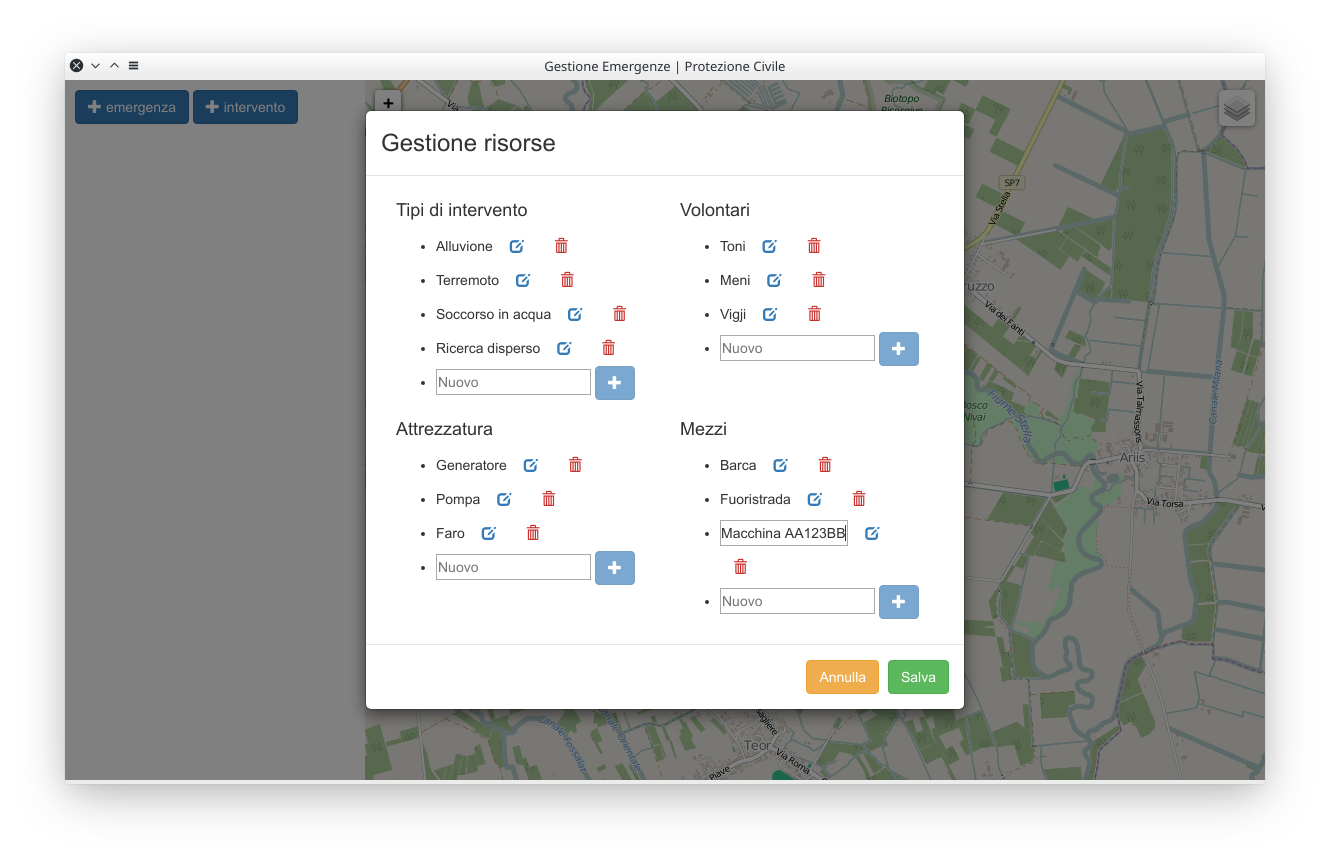1330x861 pixels.
Task: Delete volunteer Toni
Action: pyautogui.click(x=814, y=246)
